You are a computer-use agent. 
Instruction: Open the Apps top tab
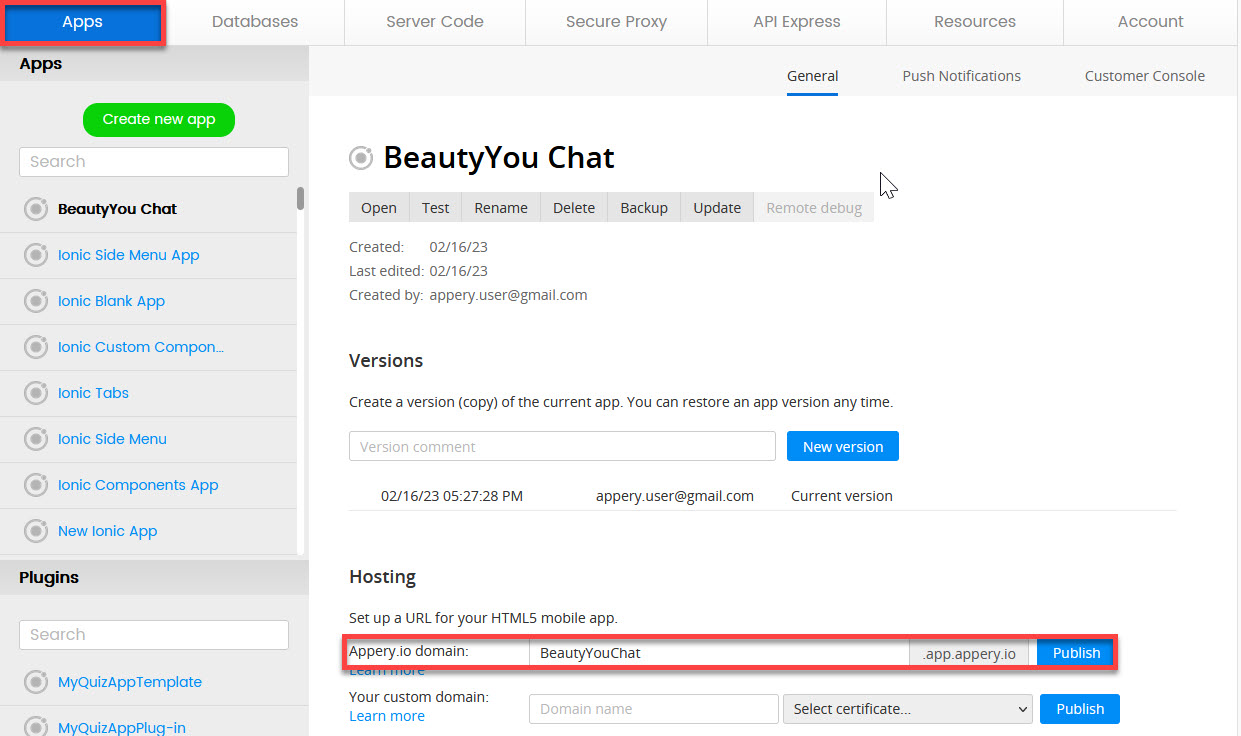(83, 22)
